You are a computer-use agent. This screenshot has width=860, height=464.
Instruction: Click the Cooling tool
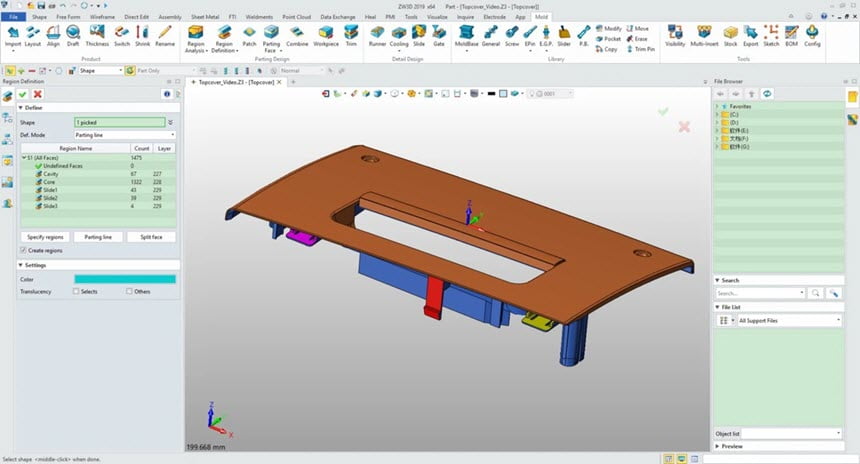(399, 38)
